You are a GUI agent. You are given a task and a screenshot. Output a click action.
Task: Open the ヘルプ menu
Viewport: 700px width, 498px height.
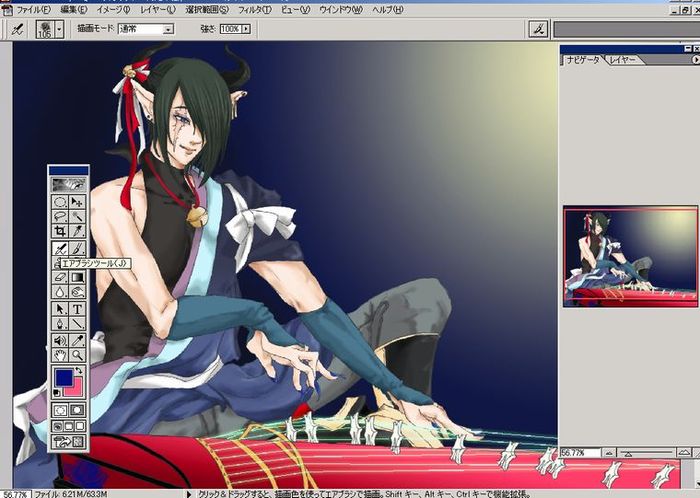pyautogui.click(x=388, y=9)
